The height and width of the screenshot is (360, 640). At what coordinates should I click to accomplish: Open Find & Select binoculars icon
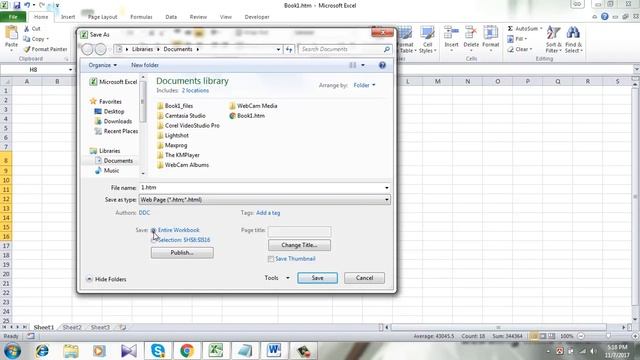[573, 33]
